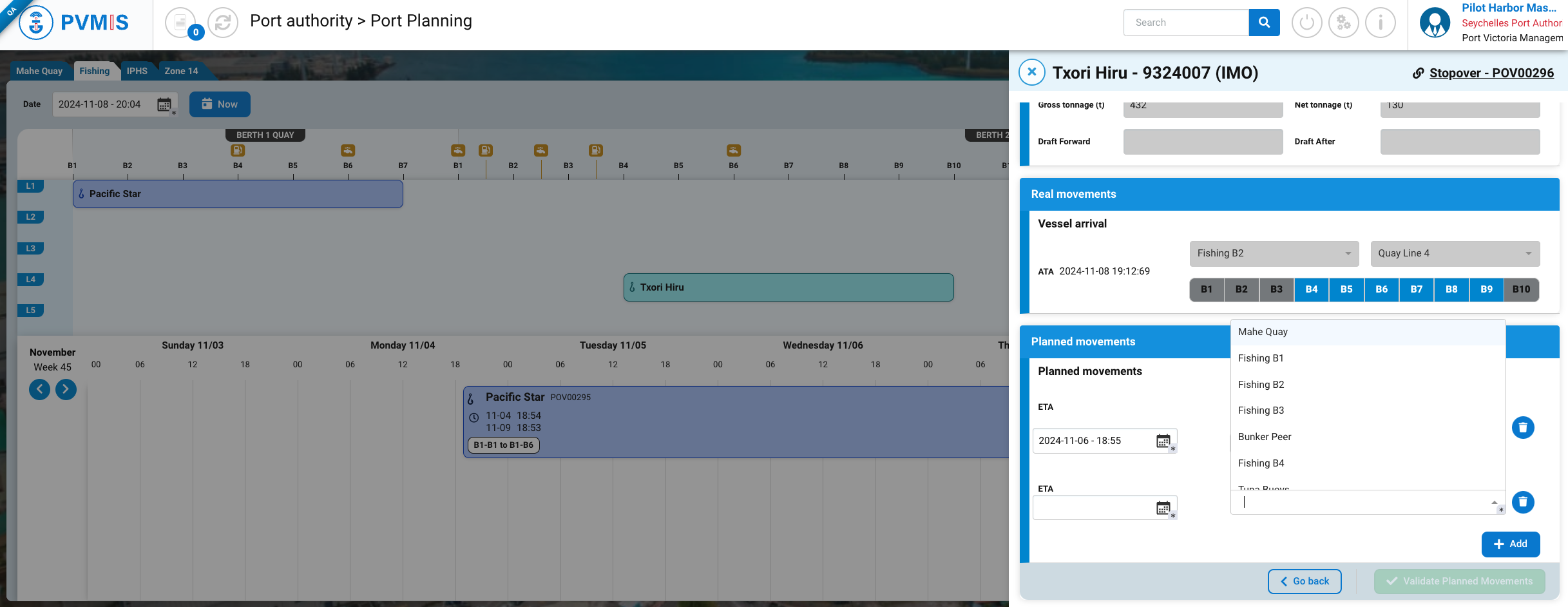Click the info icon in the header
This screenshot has height=607, width=1568.
(x=1380, y=23)
